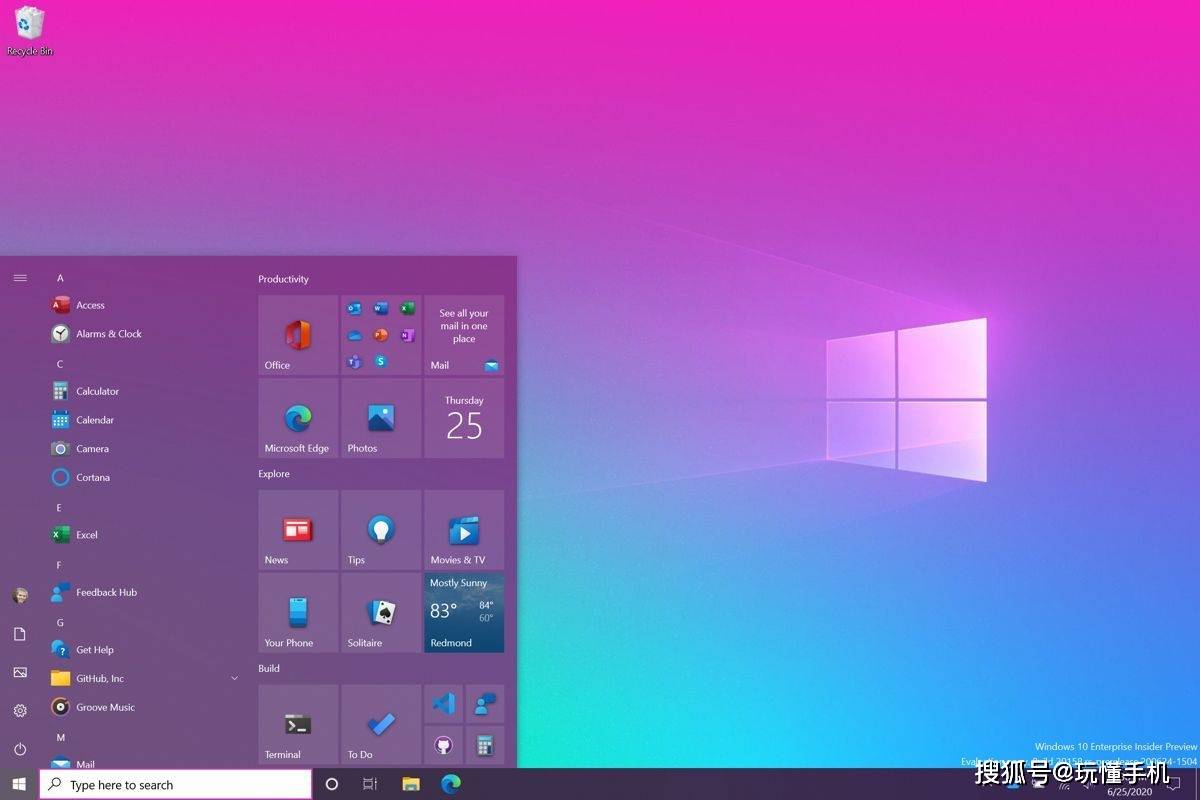The image size is (1200, 800).
Task: Click letter F header in app list
Action: (x=60, y=565)
